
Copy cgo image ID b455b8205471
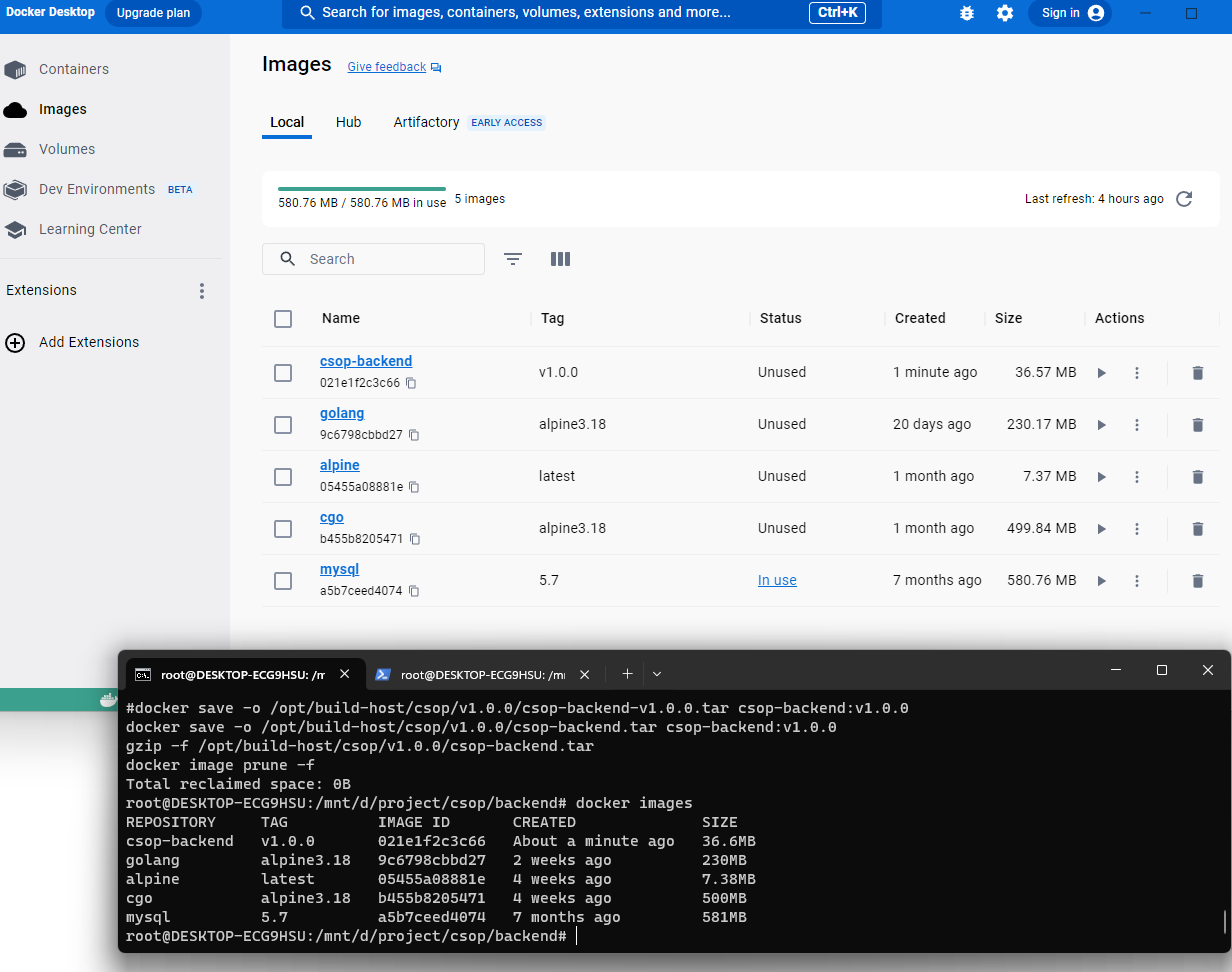[x=415, y=539]
